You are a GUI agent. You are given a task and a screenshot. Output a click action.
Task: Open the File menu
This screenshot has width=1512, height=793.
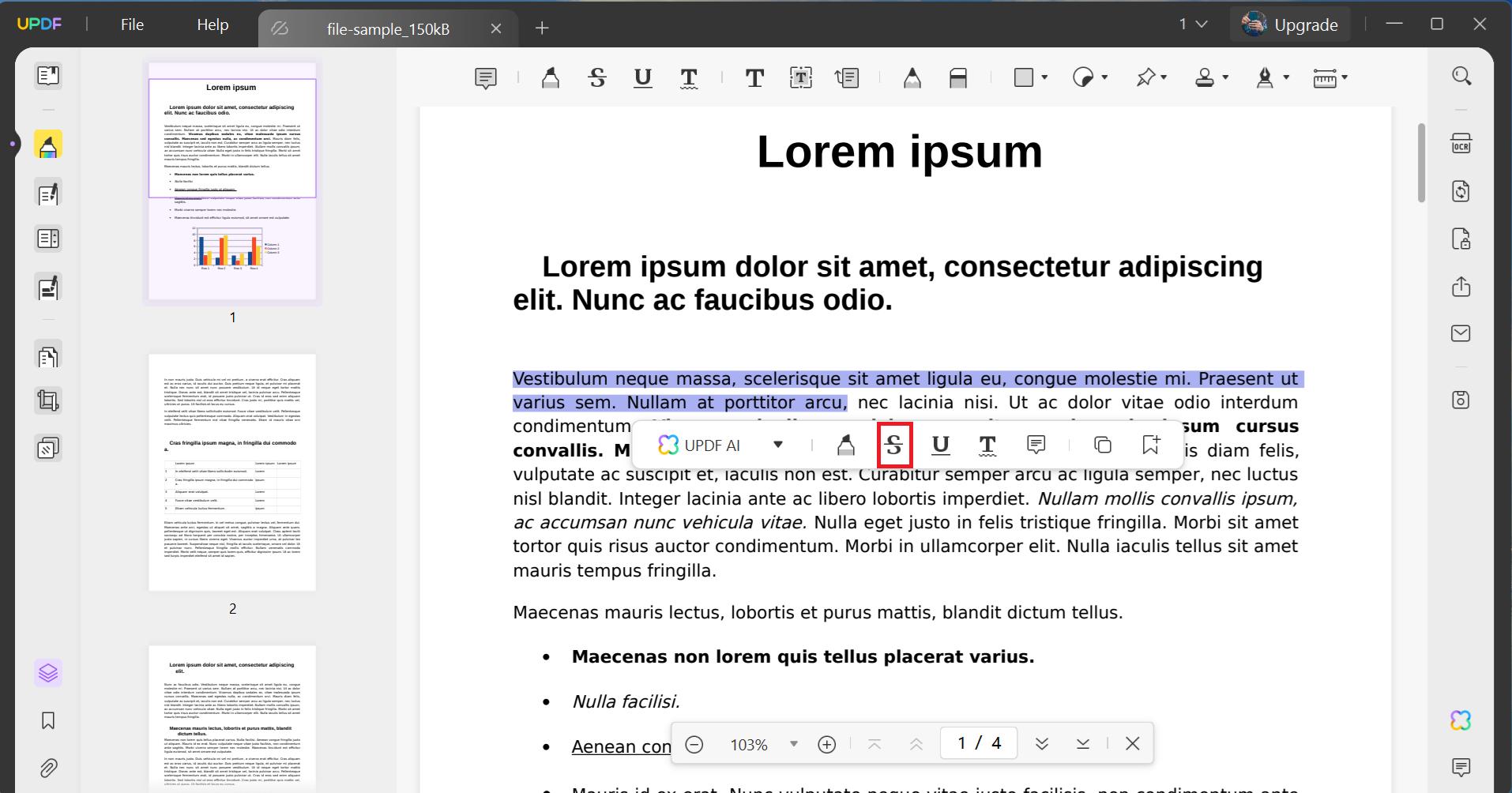tap(131, 24)
